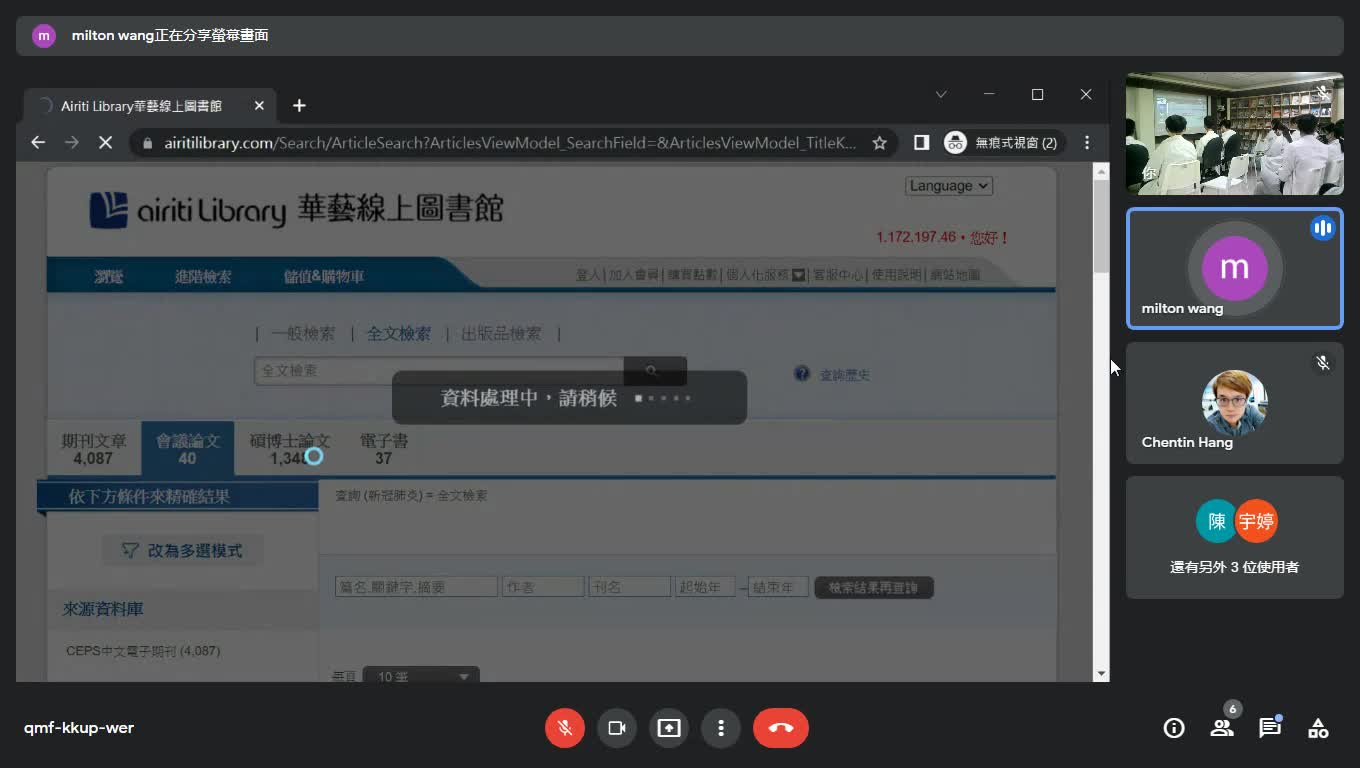Select the 出版品檢索 search mode
1360x768 pixels.
point(501,334)
